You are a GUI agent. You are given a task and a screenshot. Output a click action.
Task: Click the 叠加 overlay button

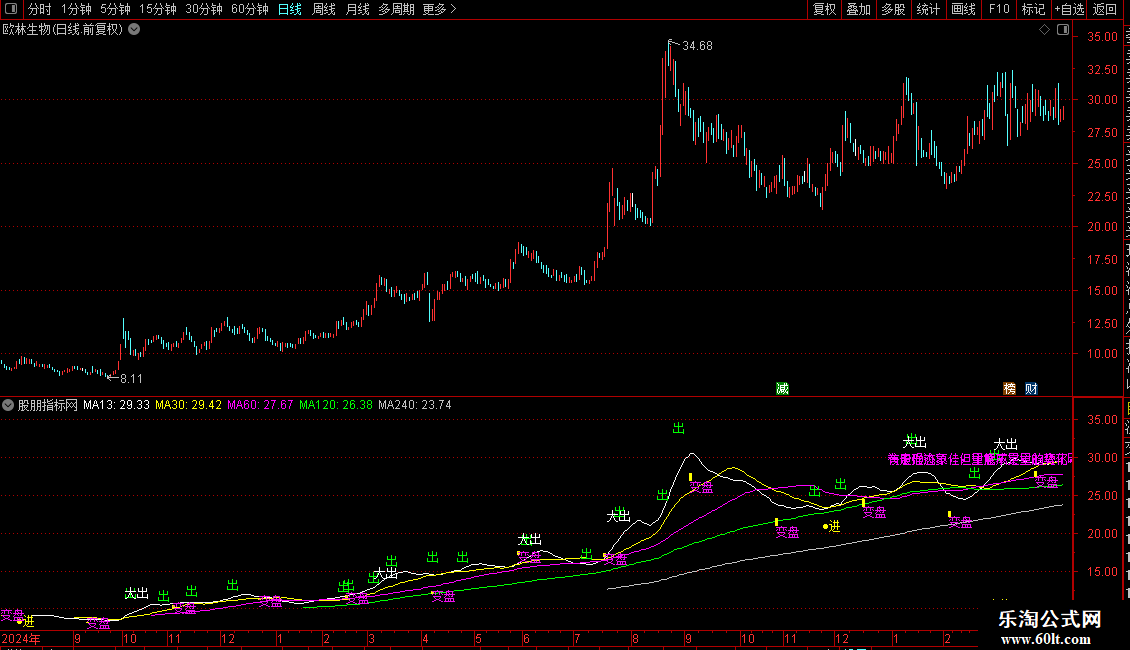point(858,9)
